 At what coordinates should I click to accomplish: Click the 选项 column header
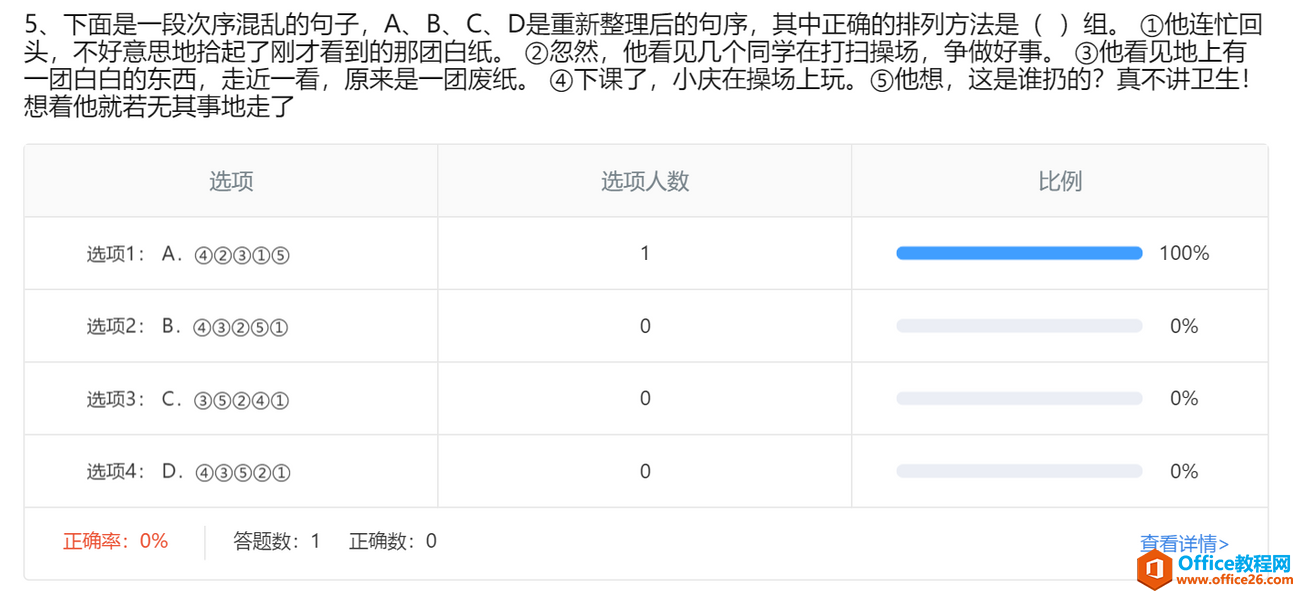coord(231,181)
